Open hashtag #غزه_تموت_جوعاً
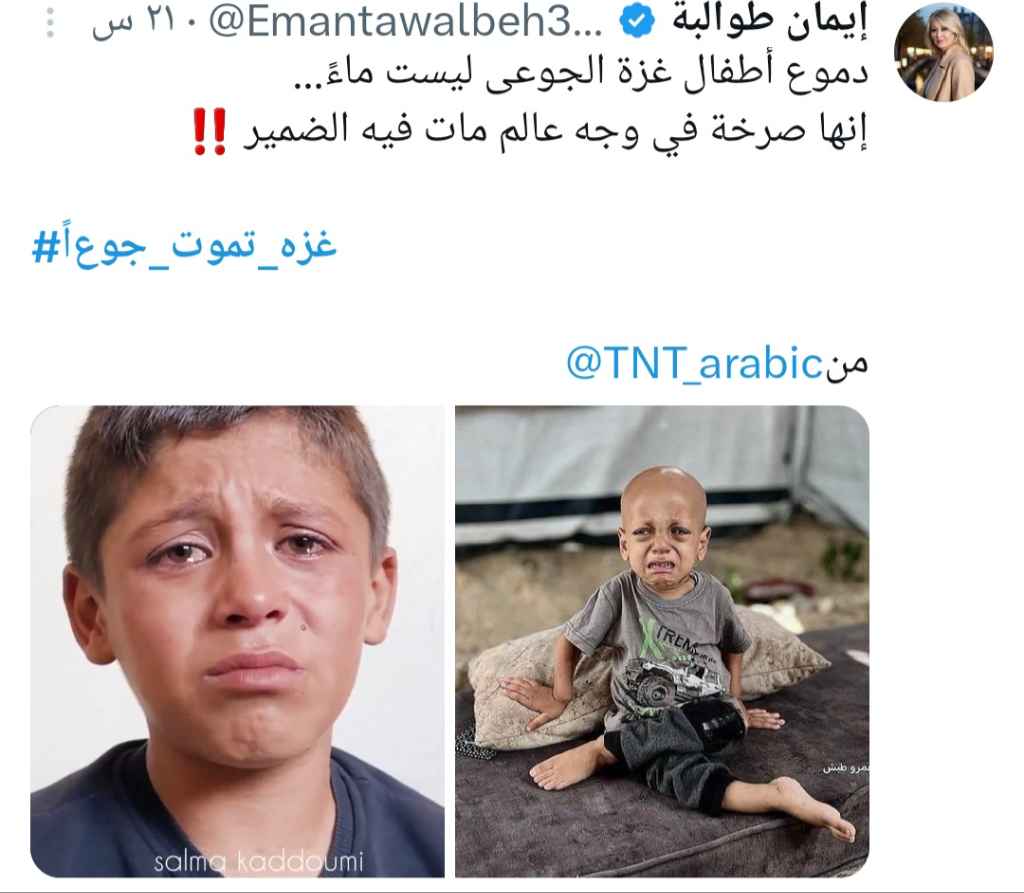The image size is (1024, 893). (184, 245)
